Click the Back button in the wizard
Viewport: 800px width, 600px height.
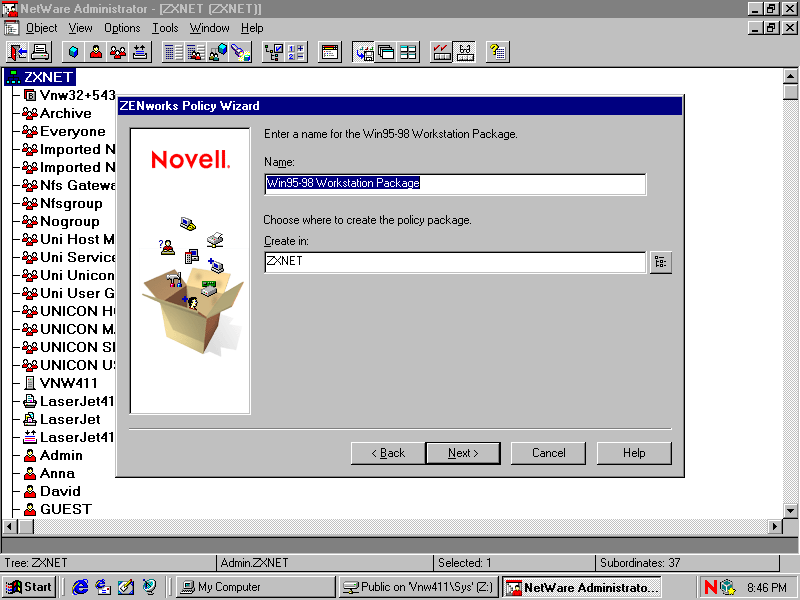point(388,453)
